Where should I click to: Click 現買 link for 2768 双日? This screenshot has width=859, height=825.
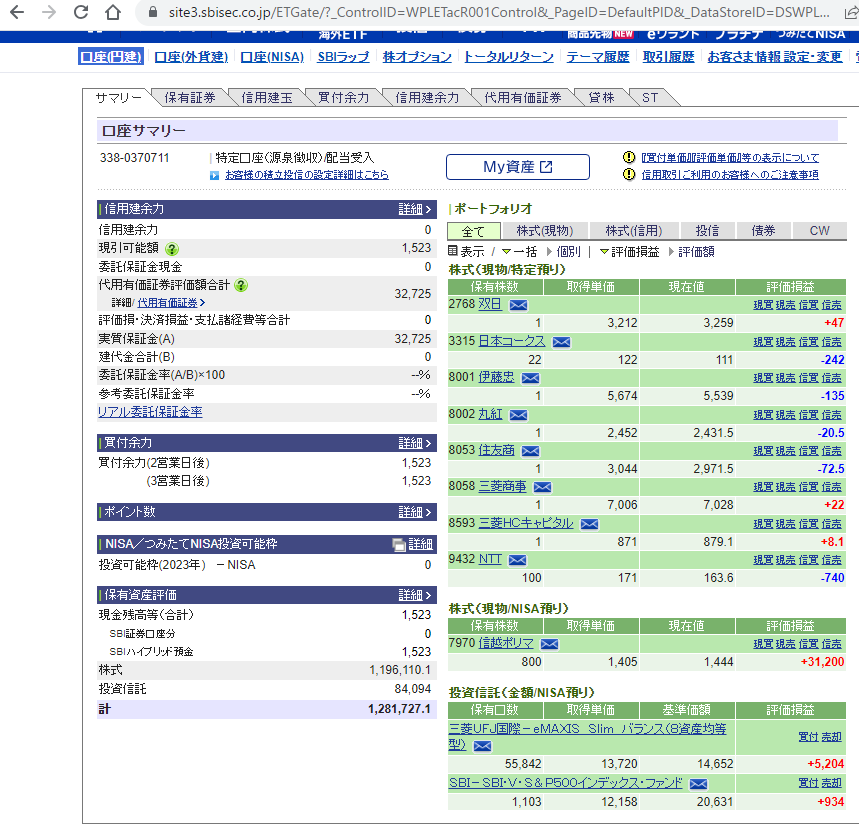(x=763, y=305)
